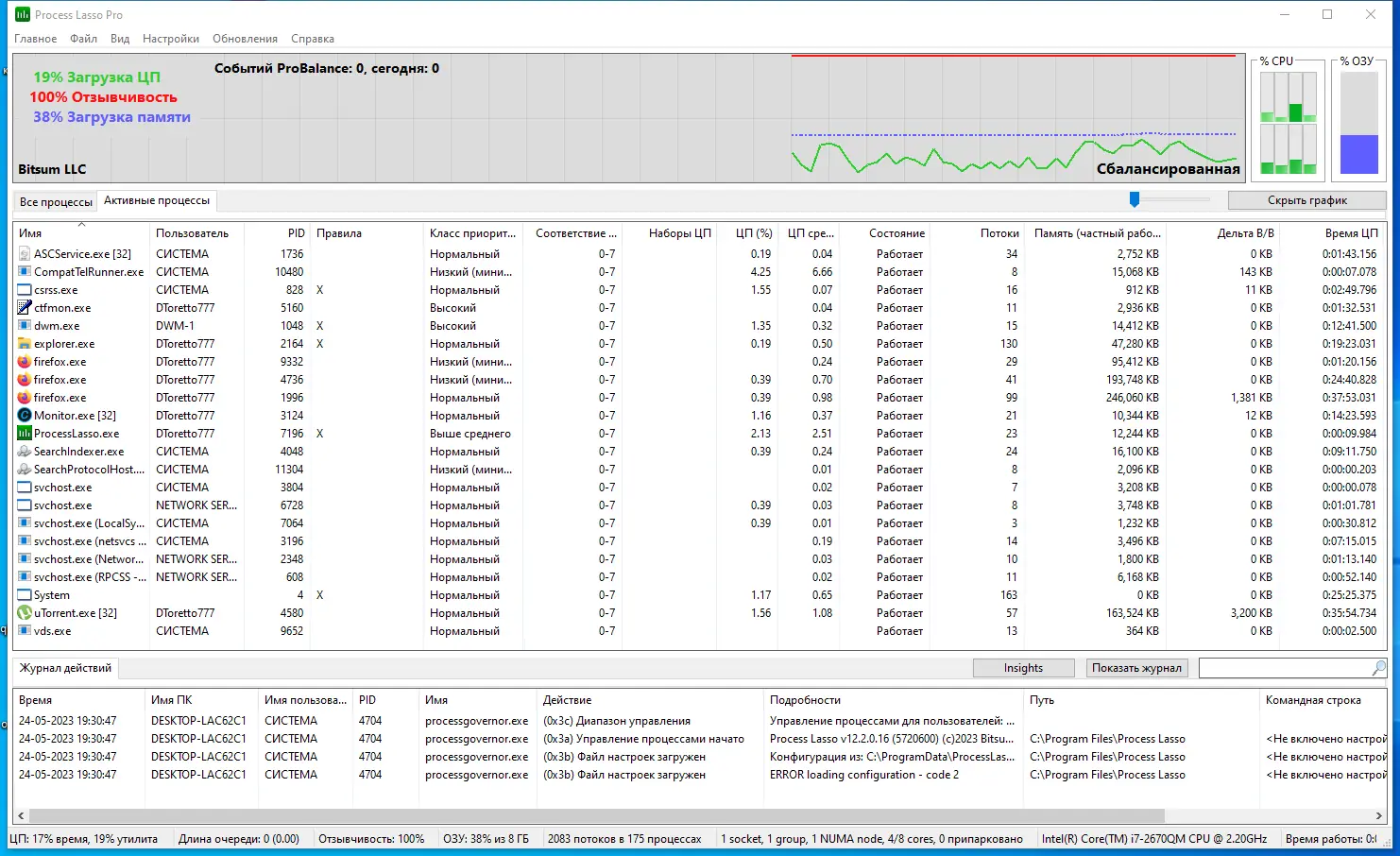This screenshot has width=1400, height=856.
Task: Click the dwm.exe process icon
Action: point(25,326)
